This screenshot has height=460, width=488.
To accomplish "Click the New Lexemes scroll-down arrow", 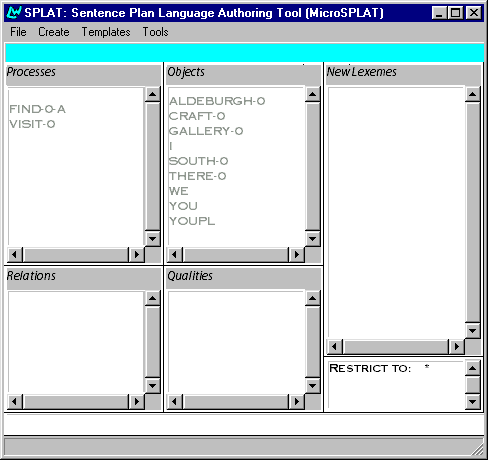I will 472,331.
